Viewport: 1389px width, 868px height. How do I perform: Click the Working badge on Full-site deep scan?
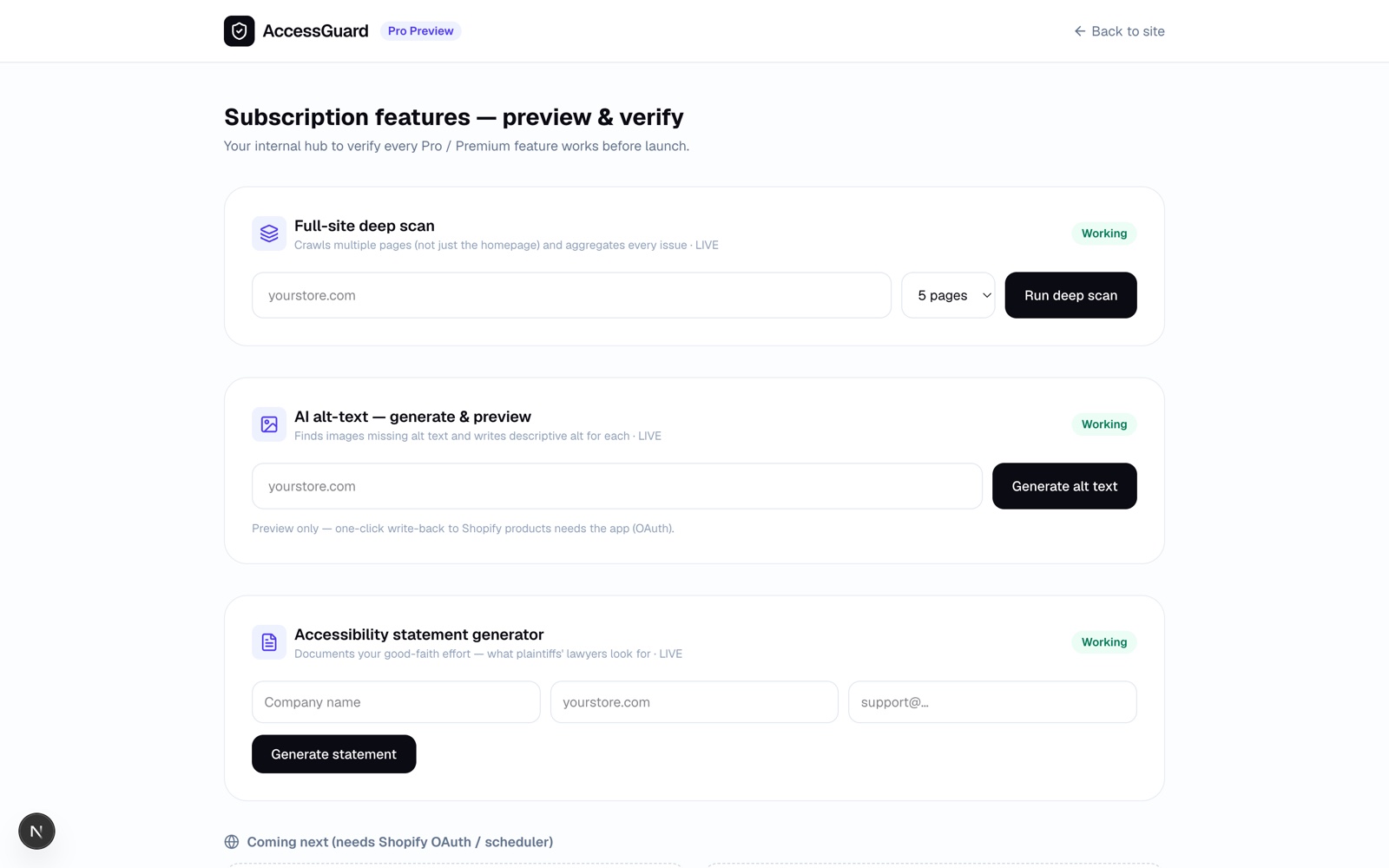(1103, 233)
